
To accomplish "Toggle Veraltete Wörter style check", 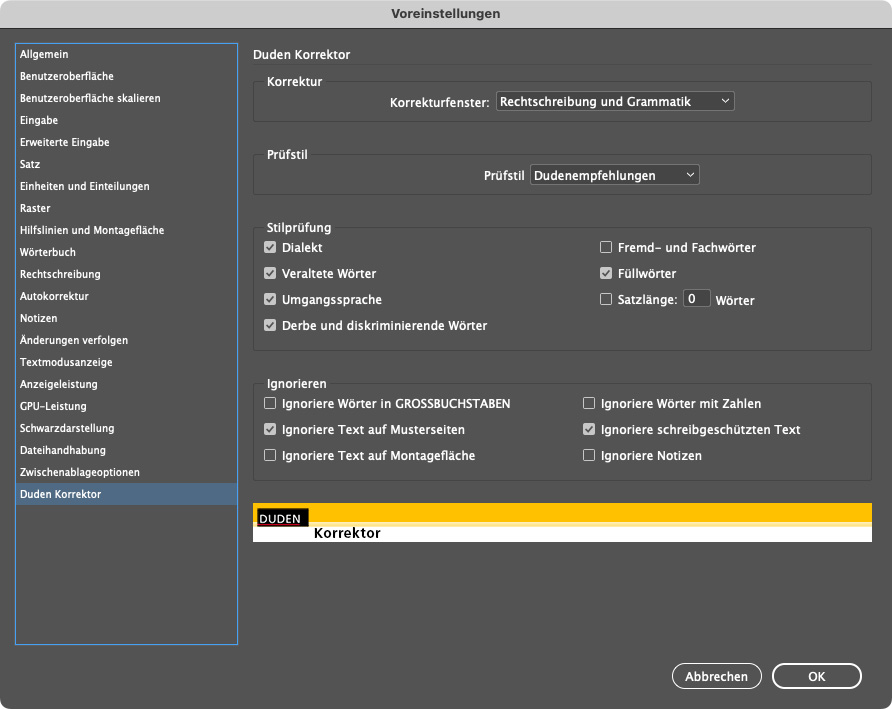I will tap(270, 273).
